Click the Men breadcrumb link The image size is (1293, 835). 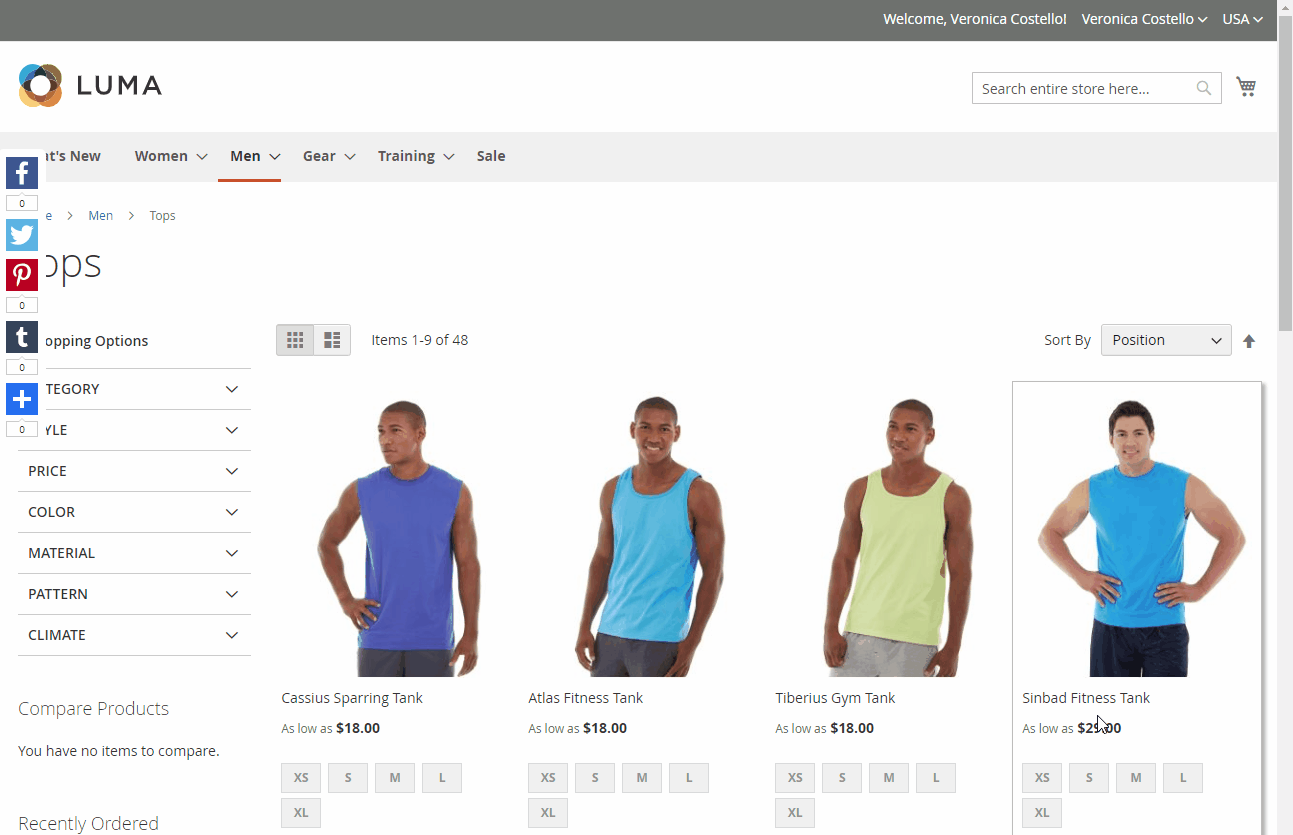click(x=100, y=216)
